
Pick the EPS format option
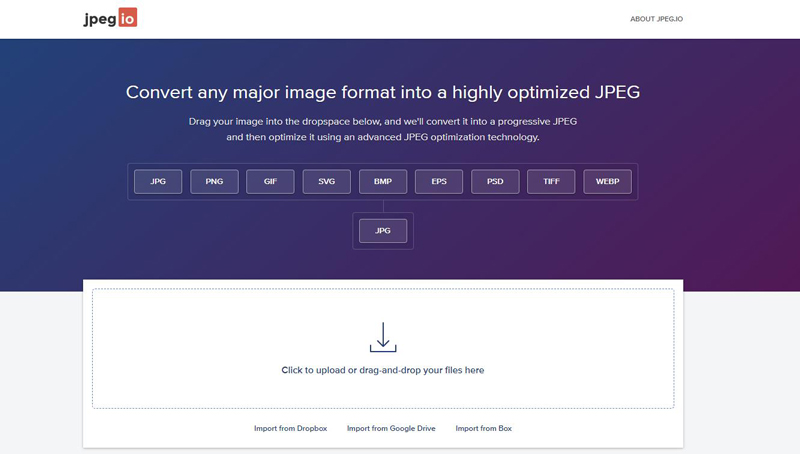(x=439, y=182)
